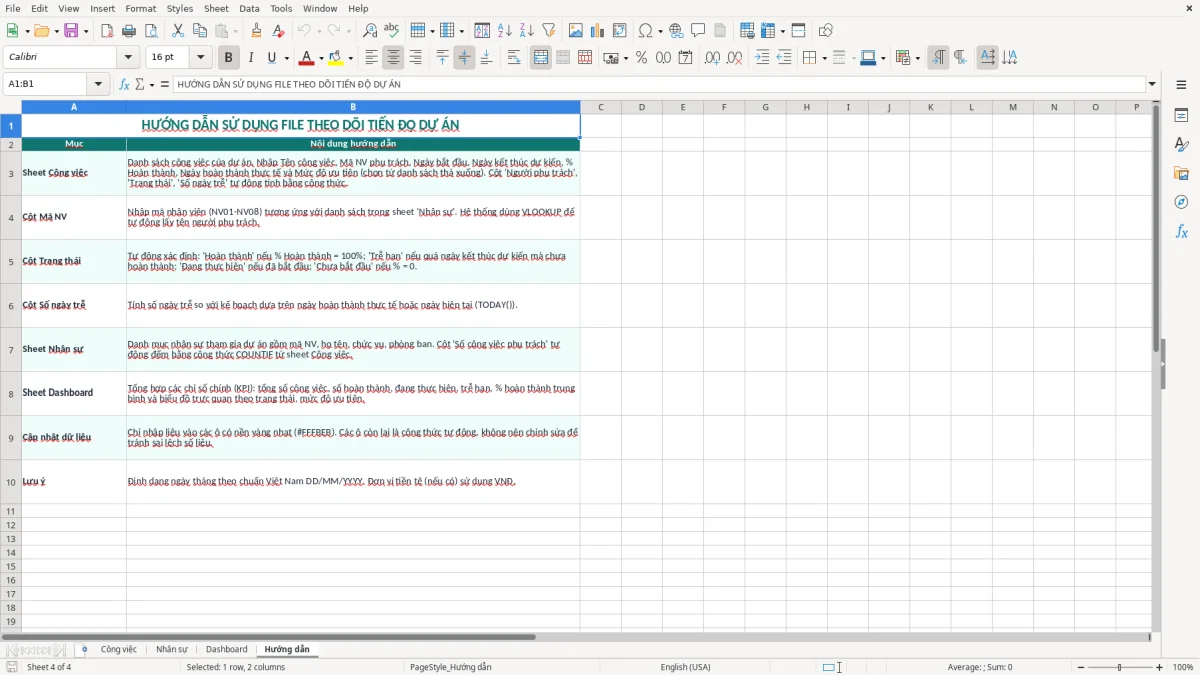Toggle Align Left
Image resolution: width=1200 pixels, height=675 pixels.
[x=372, y=58]
